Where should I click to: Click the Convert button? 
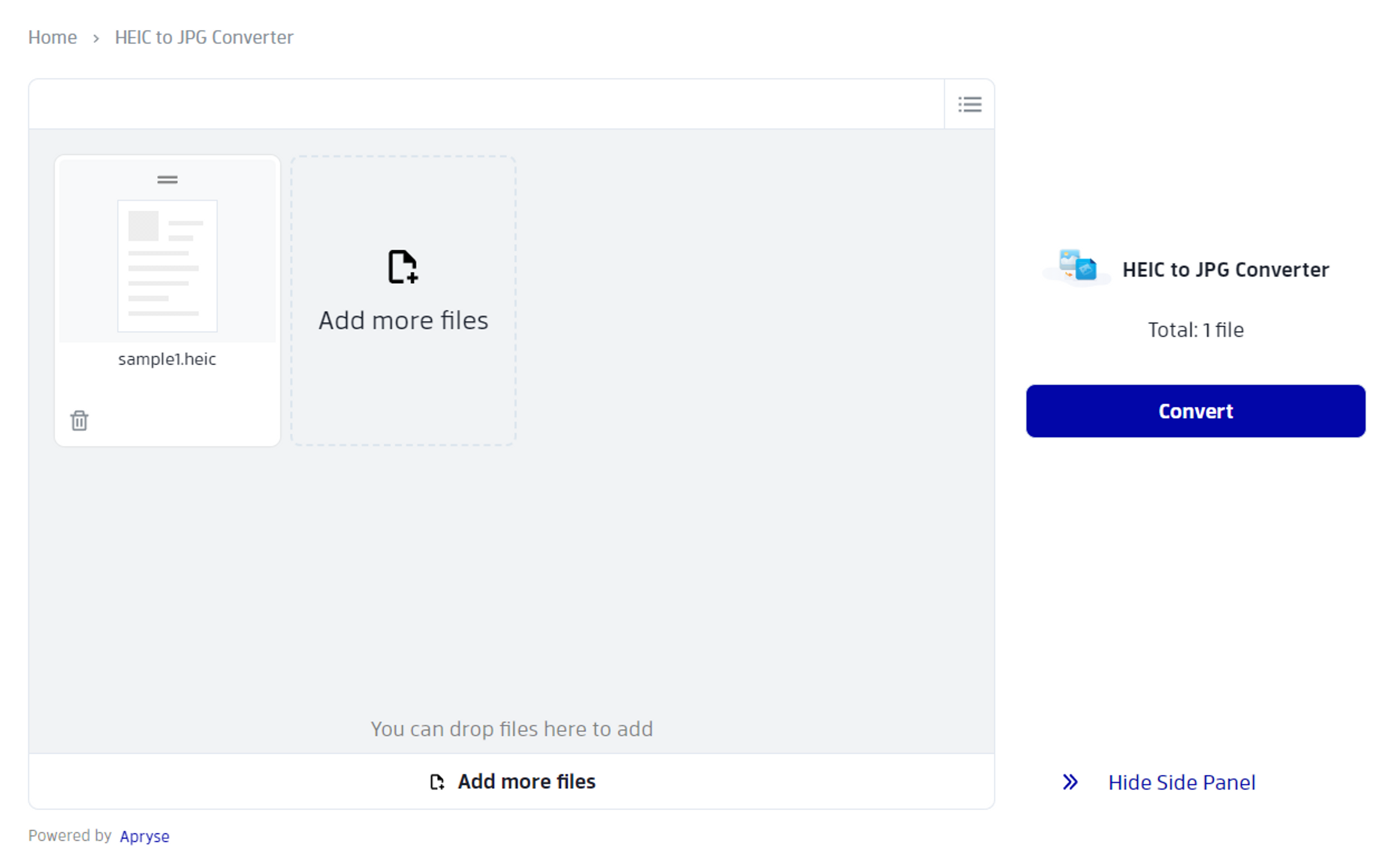[x=1195, y=411]
